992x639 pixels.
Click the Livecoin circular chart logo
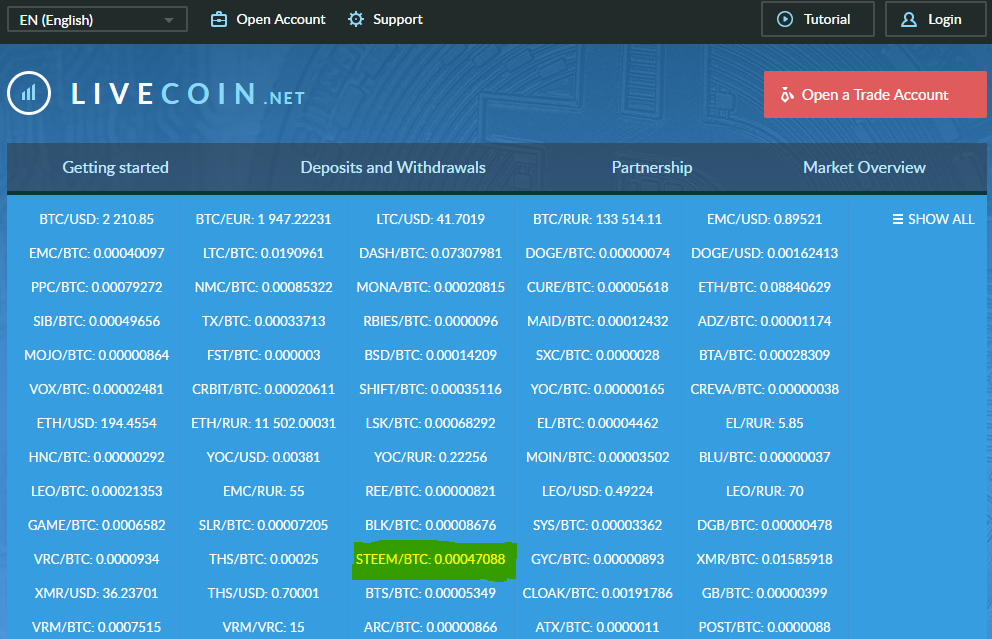point(29,94)
